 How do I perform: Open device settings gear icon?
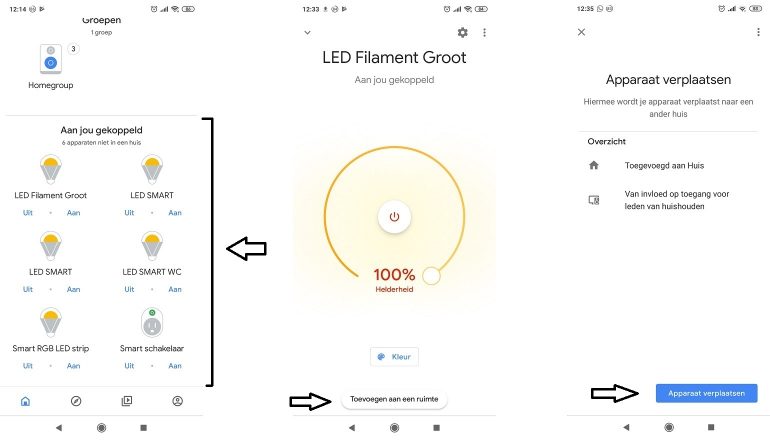pos(462,33)
